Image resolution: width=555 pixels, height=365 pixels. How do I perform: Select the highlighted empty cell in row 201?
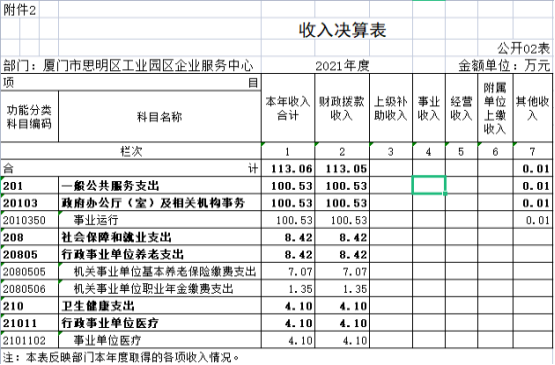(429, 186)
